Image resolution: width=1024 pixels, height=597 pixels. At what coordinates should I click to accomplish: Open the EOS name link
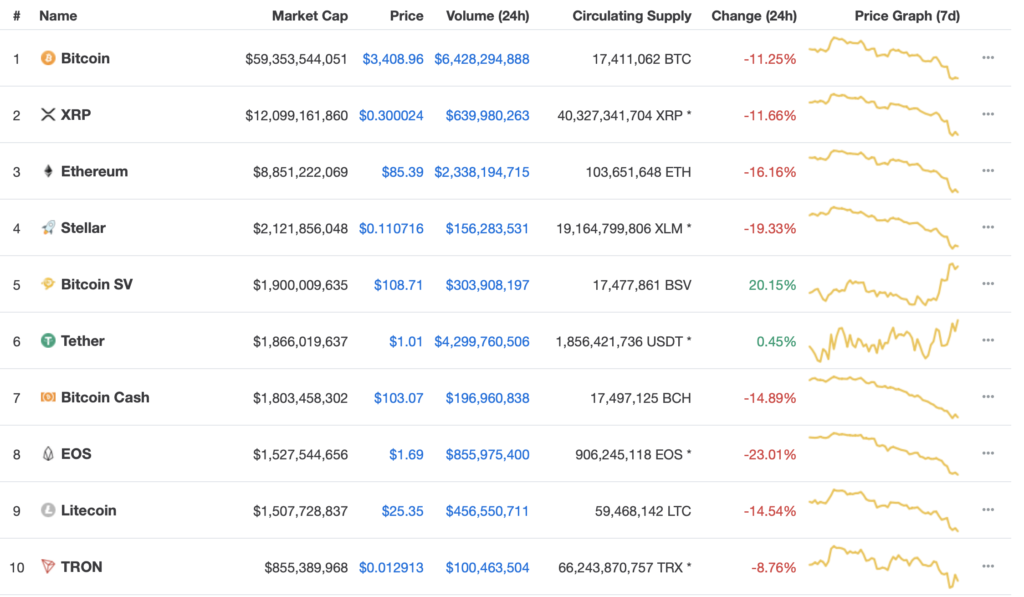pyautogui.click(x=76, y=454)
